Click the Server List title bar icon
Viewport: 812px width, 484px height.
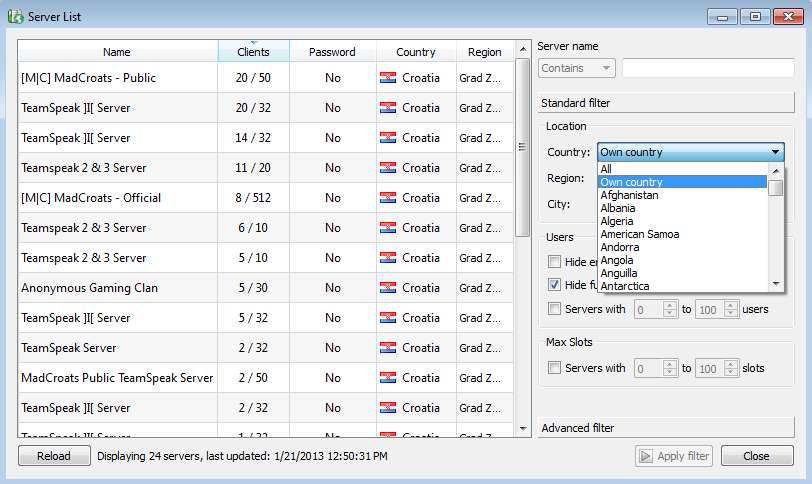click(15, 15)
